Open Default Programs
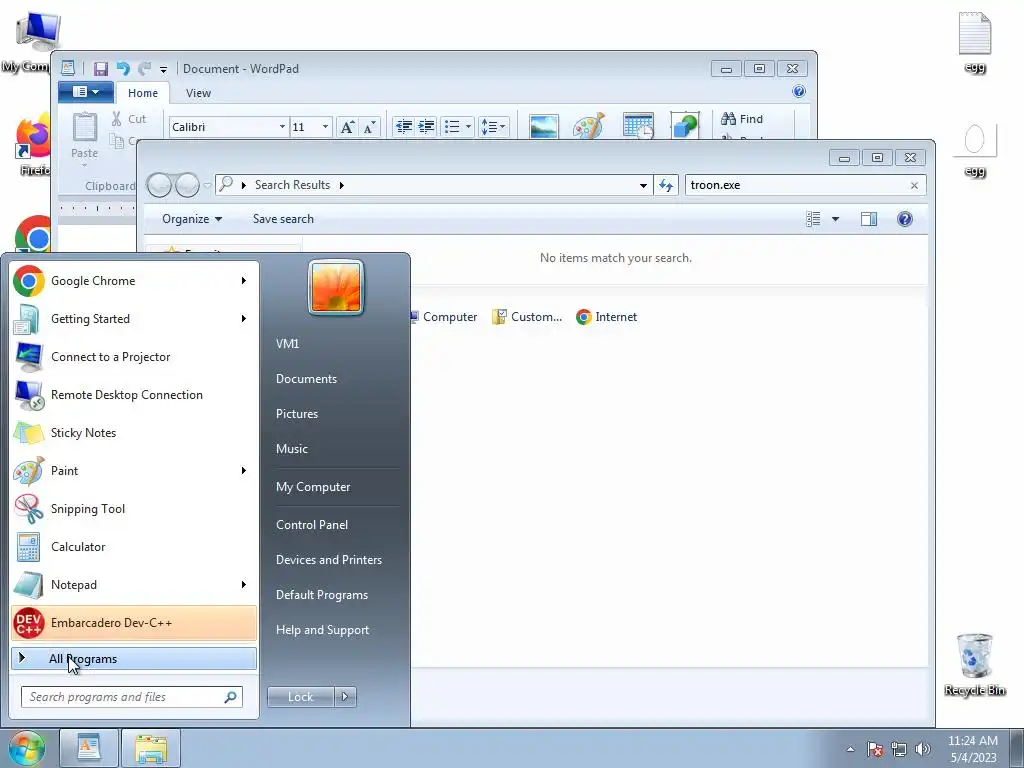1024x768 pixels. click(x=322, y=595)
